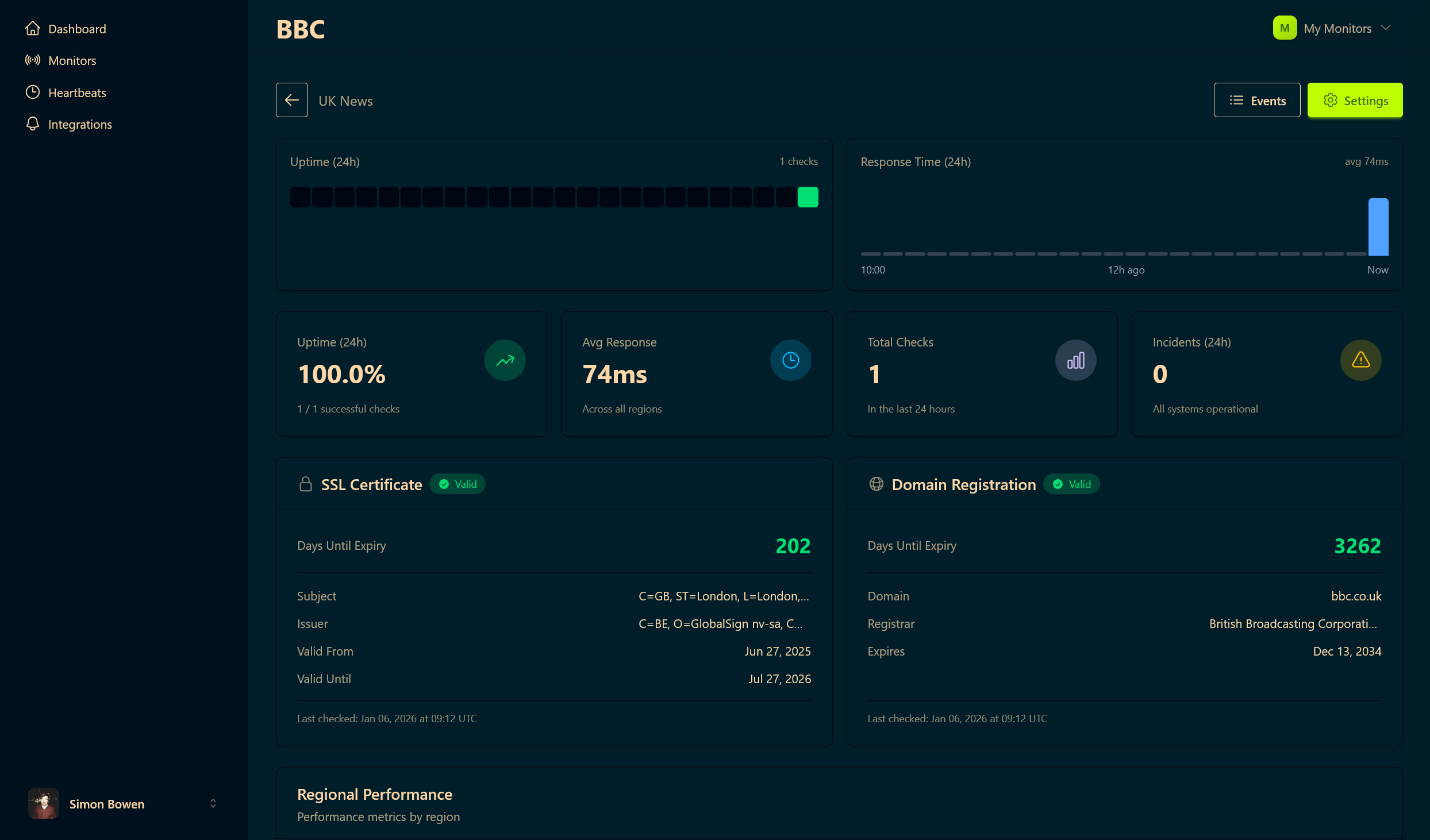Click the Valid badge on Domain Registration
This screenshot has height=840, width=1430.
1071,484
